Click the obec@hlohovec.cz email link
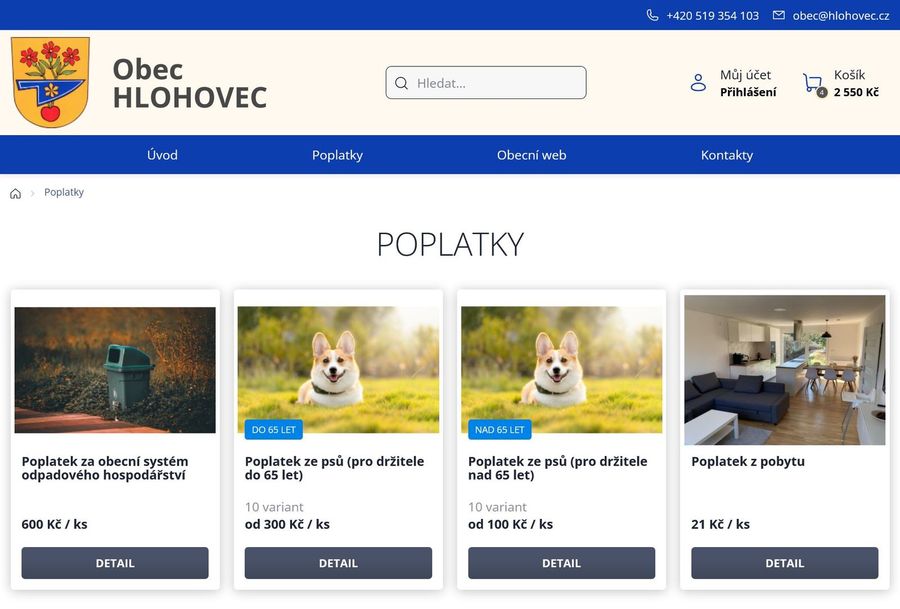 pyautogui.click(x=841, y=15)
